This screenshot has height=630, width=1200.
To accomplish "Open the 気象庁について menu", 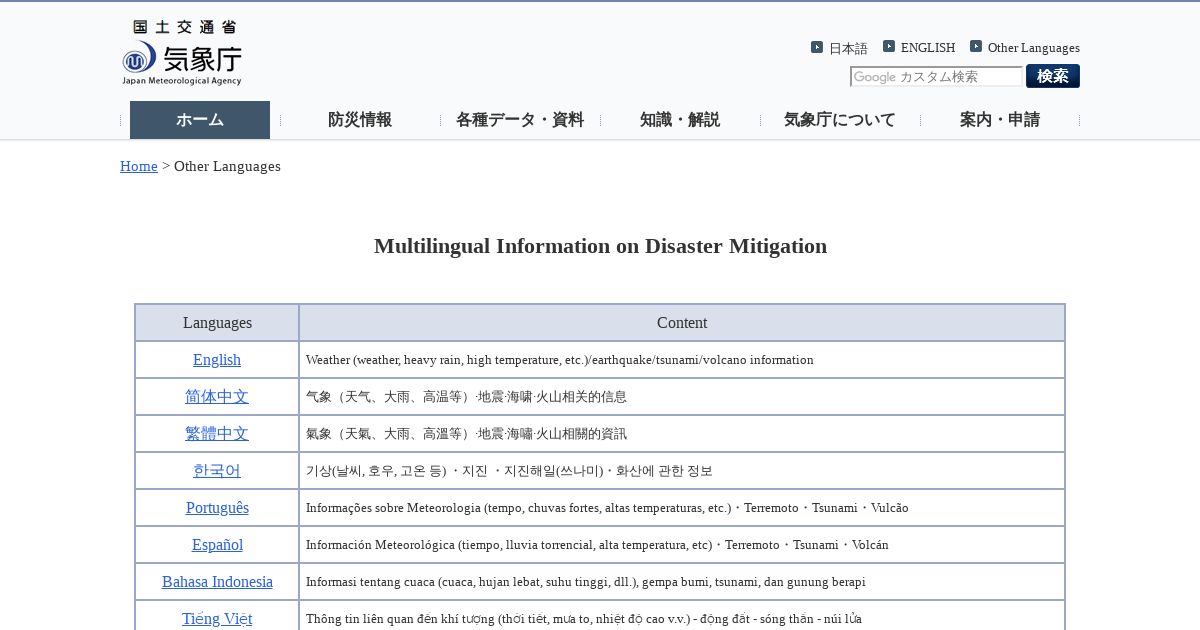I will point(840,120).
